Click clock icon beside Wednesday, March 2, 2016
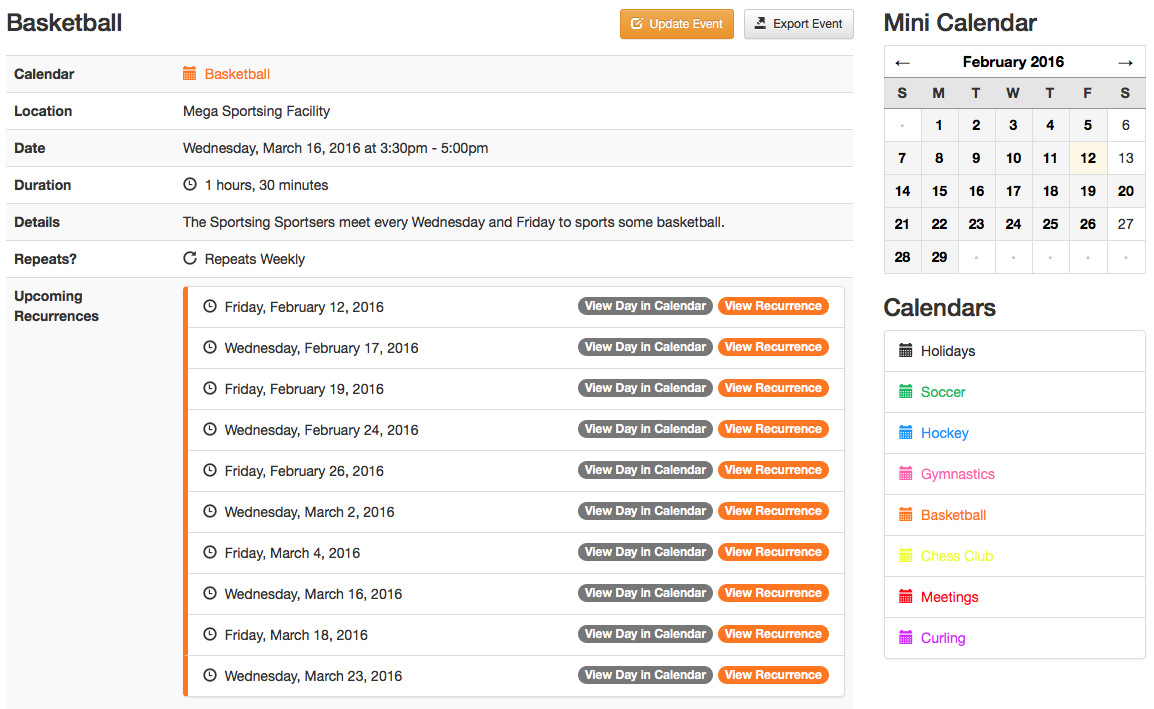The width and height of the screenshot is (1154, 709). coord(210,511)
